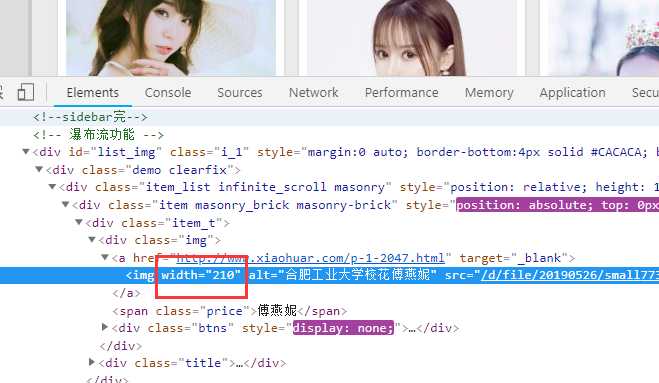Image resolution: width=659 pixels, height=383 pixels.
Task: Select the width="210" attribute
Action: 201,275
